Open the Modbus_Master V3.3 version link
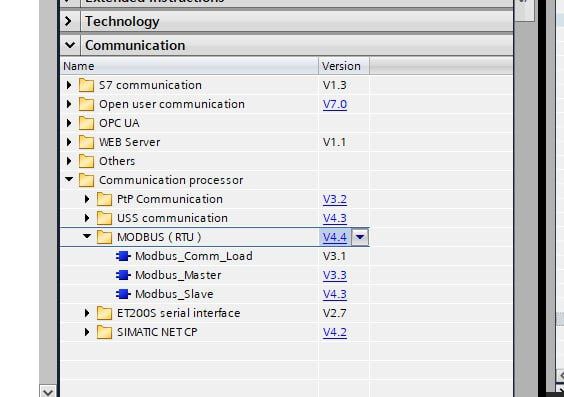 [x=335, y=275]
